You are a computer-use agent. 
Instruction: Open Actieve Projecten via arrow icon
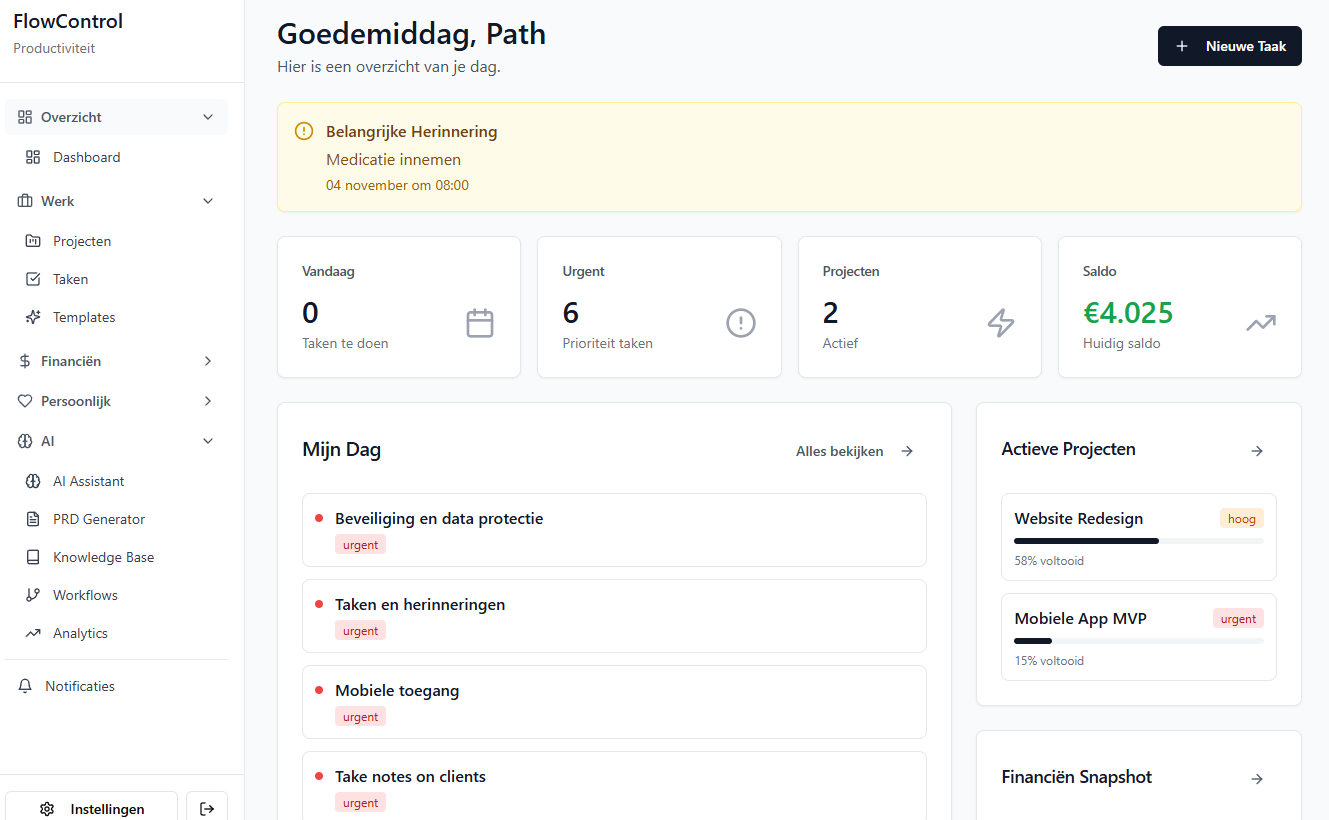pos(1257,451)
